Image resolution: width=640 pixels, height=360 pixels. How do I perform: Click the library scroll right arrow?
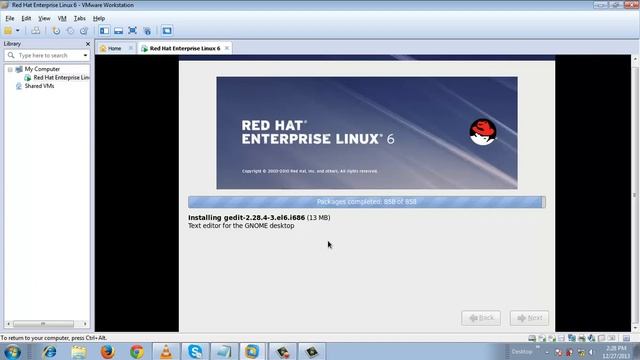(x=85, y=324)
